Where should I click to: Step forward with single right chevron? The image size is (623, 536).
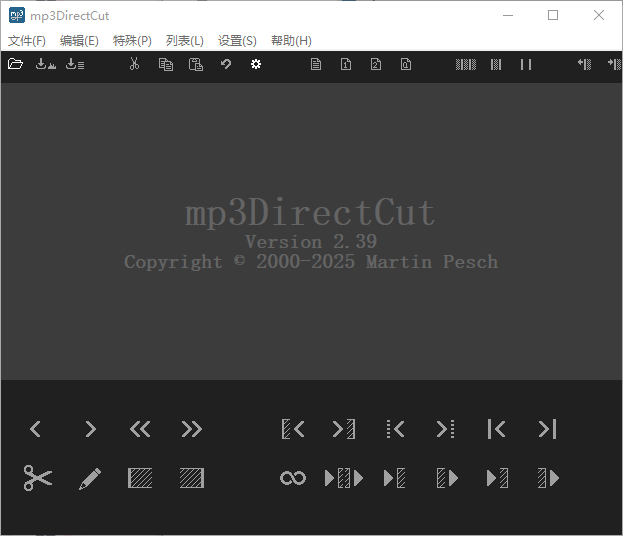pyautogui.click(x=90, y=429)
